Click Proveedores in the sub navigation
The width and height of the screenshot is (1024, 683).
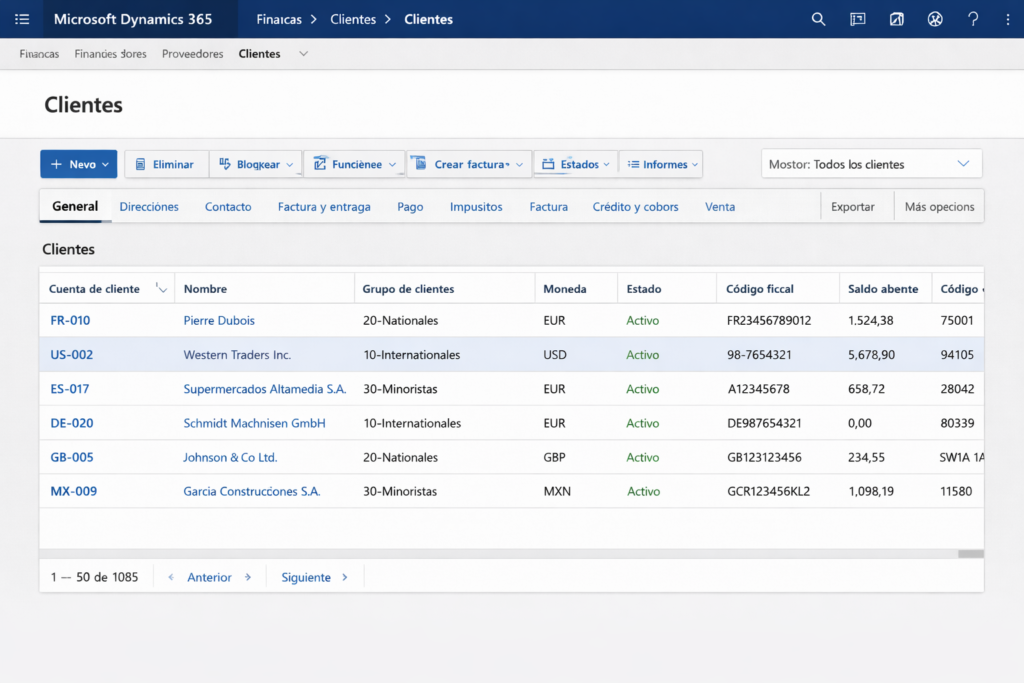192,54
